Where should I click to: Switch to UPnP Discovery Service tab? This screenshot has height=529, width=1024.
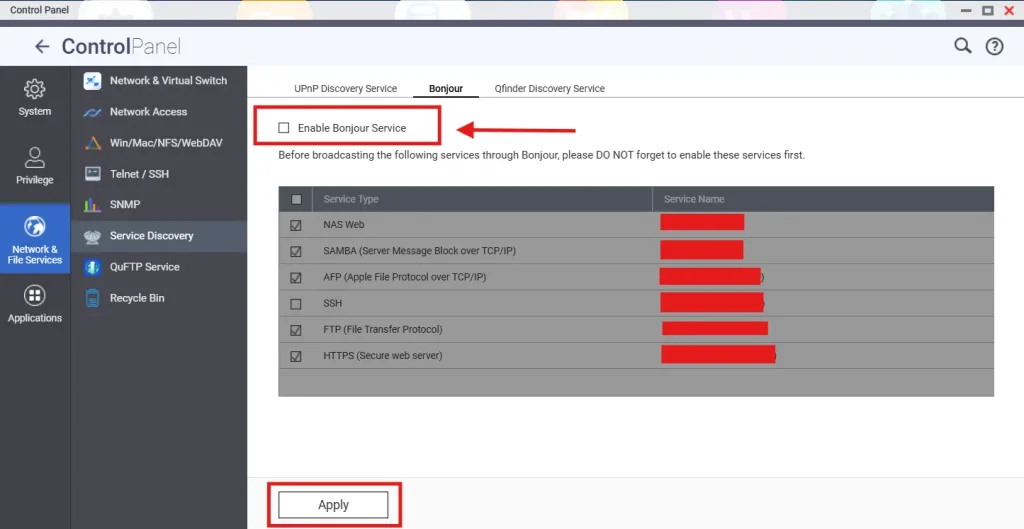[345, 88]
